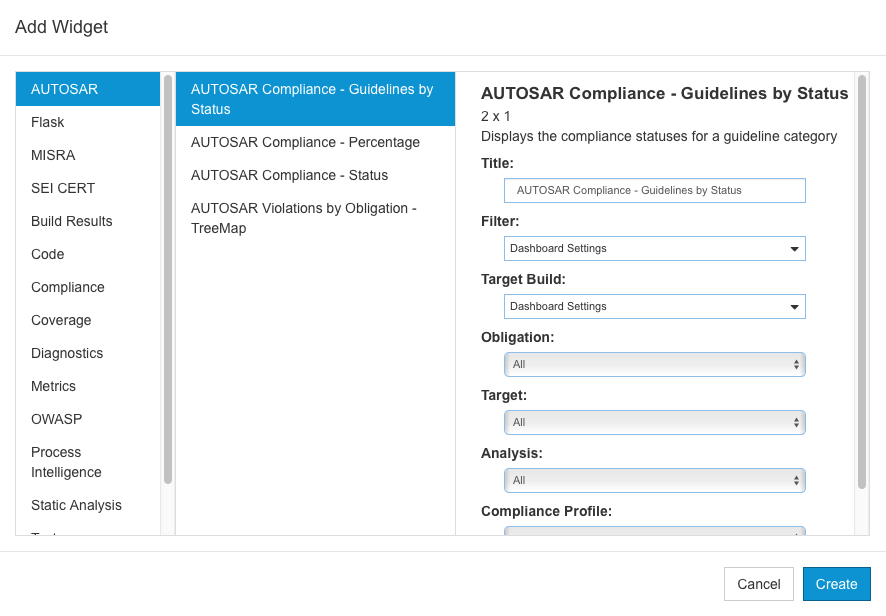Open the Obligation dropdown

point(654,365)
